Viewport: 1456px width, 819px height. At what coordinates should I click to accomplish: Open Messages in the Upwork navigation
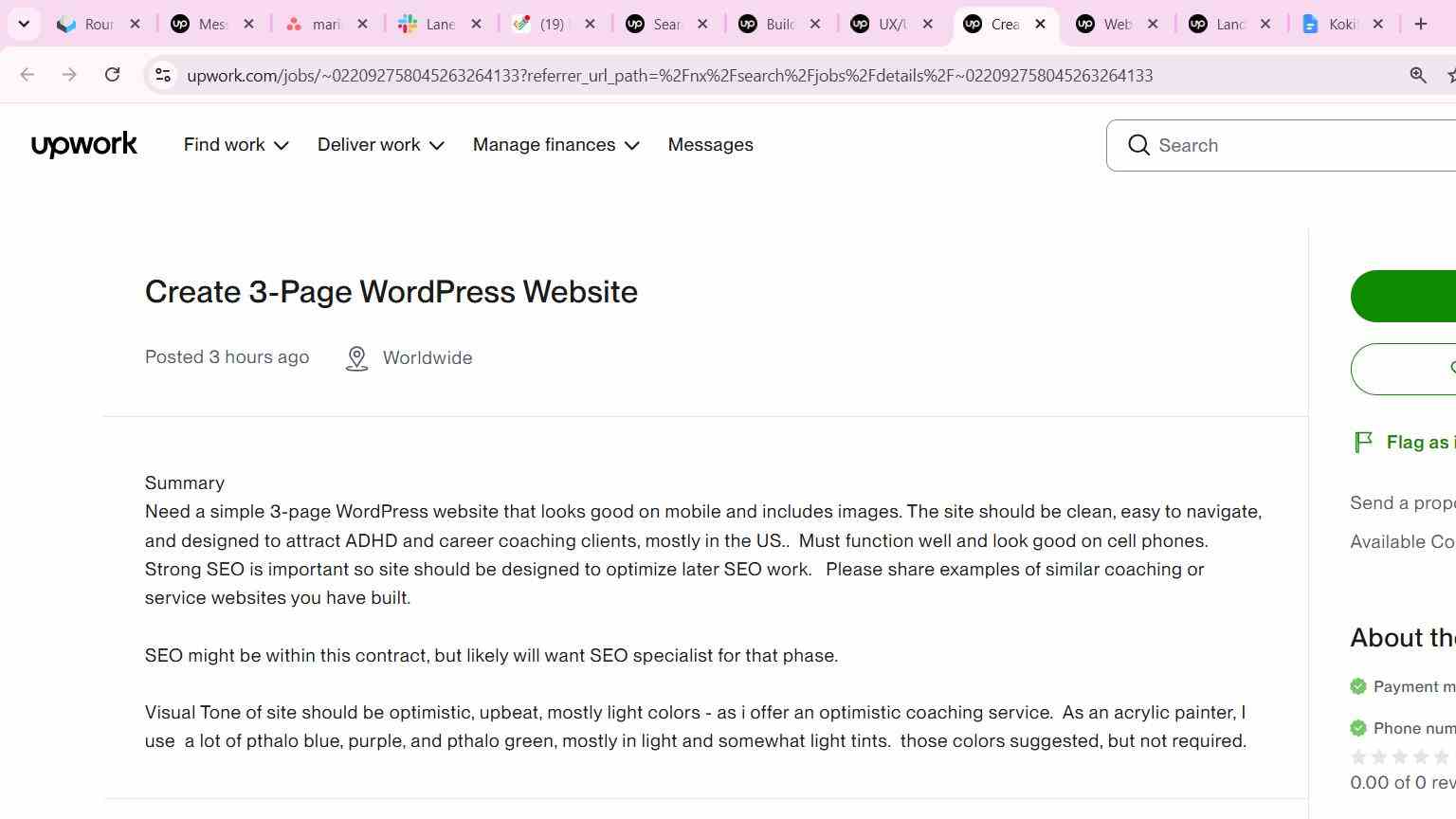pyautogui.click(x=710, y=145)
